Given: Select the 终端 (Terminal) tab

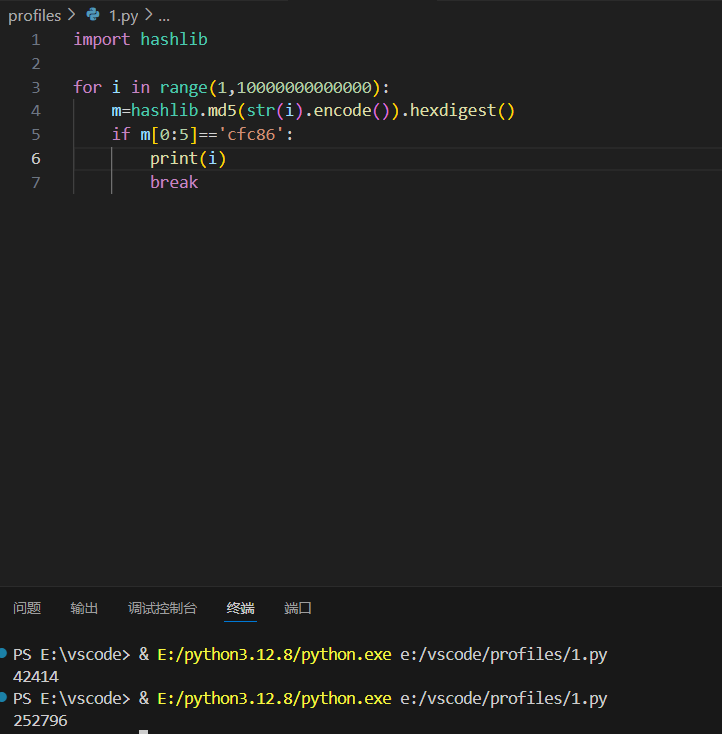Looking at the screenshot, I should pyautogui.click(x=240, y=608).
